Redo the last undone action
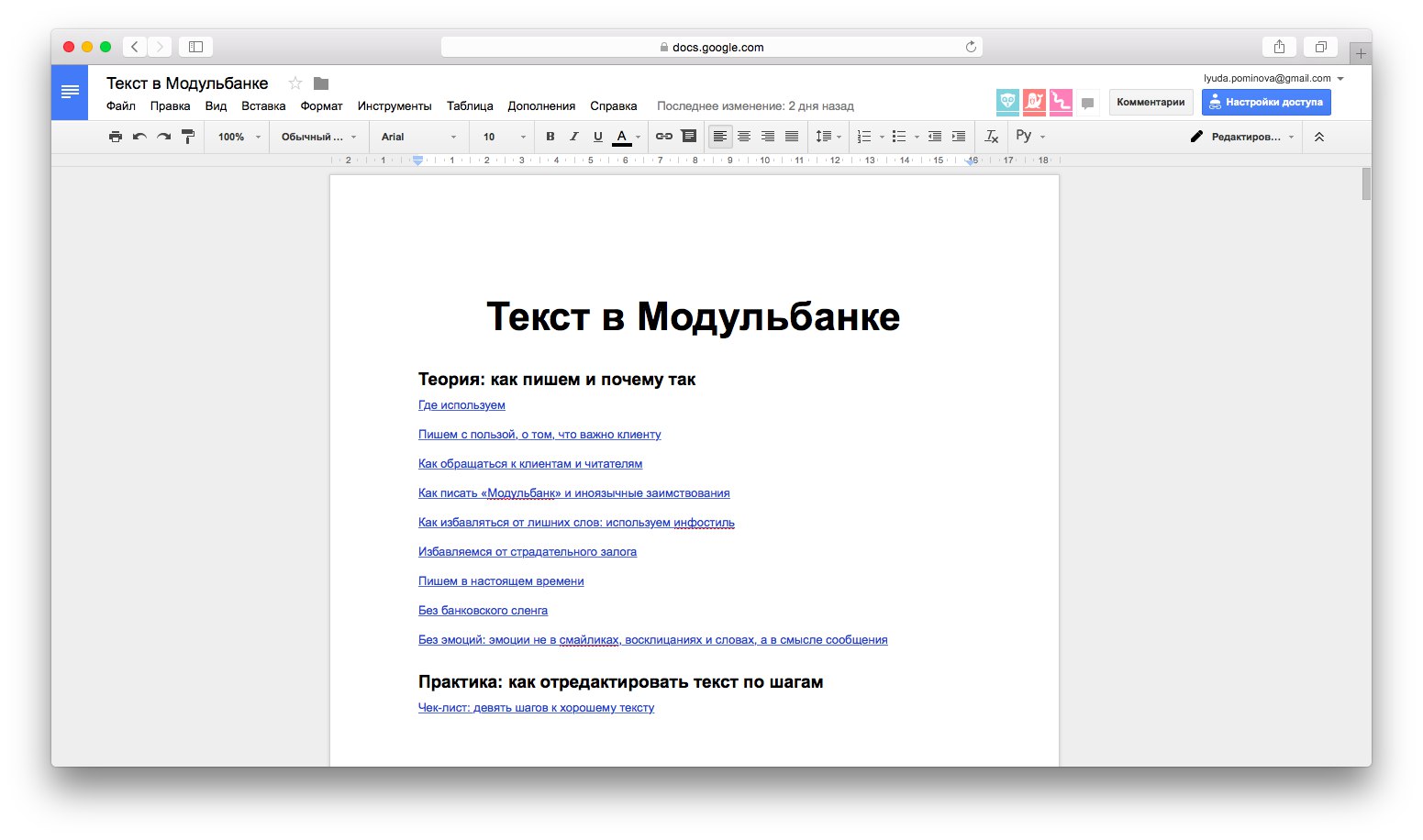This screenshot has height=840, width=1423. point(163,137)
